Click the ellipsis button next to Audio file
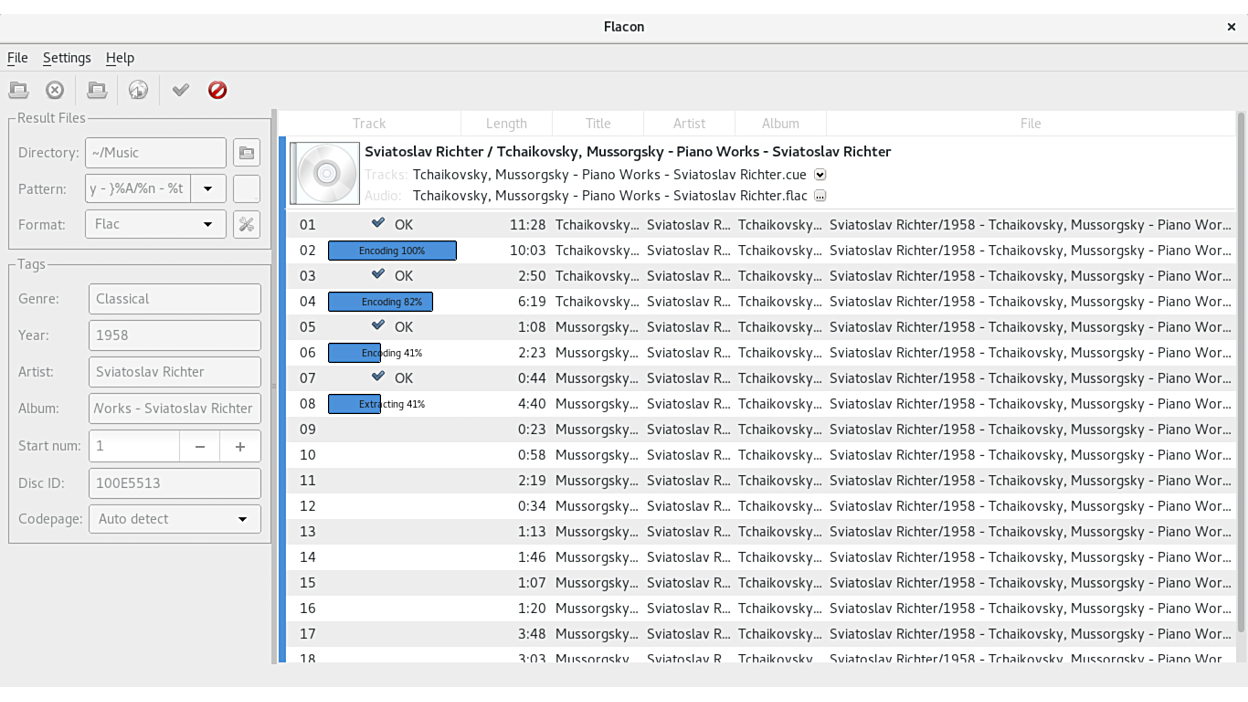This screenshot has height=702, width=1248. 820,196
